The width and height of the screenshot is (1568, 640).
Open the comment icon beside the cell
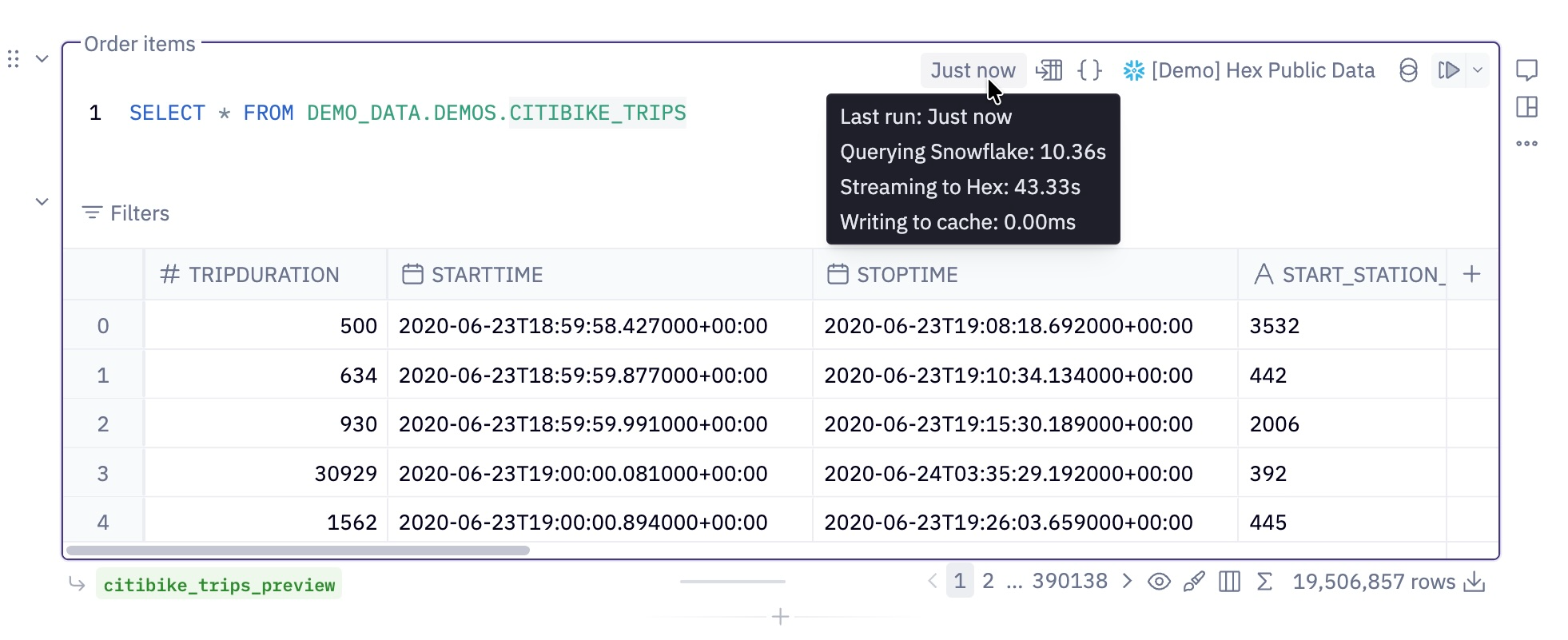(x=1526, y=70)
